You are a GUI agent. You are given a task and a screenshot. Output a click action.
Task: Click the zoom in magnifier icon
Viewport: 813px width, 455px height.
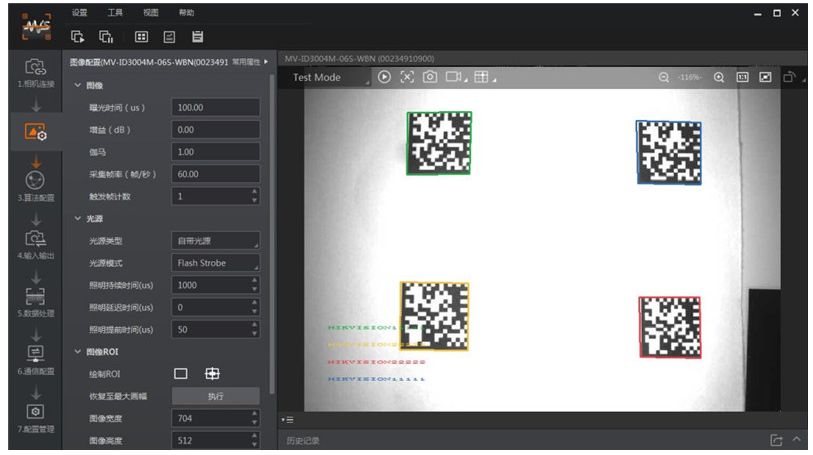coord(718,77)
